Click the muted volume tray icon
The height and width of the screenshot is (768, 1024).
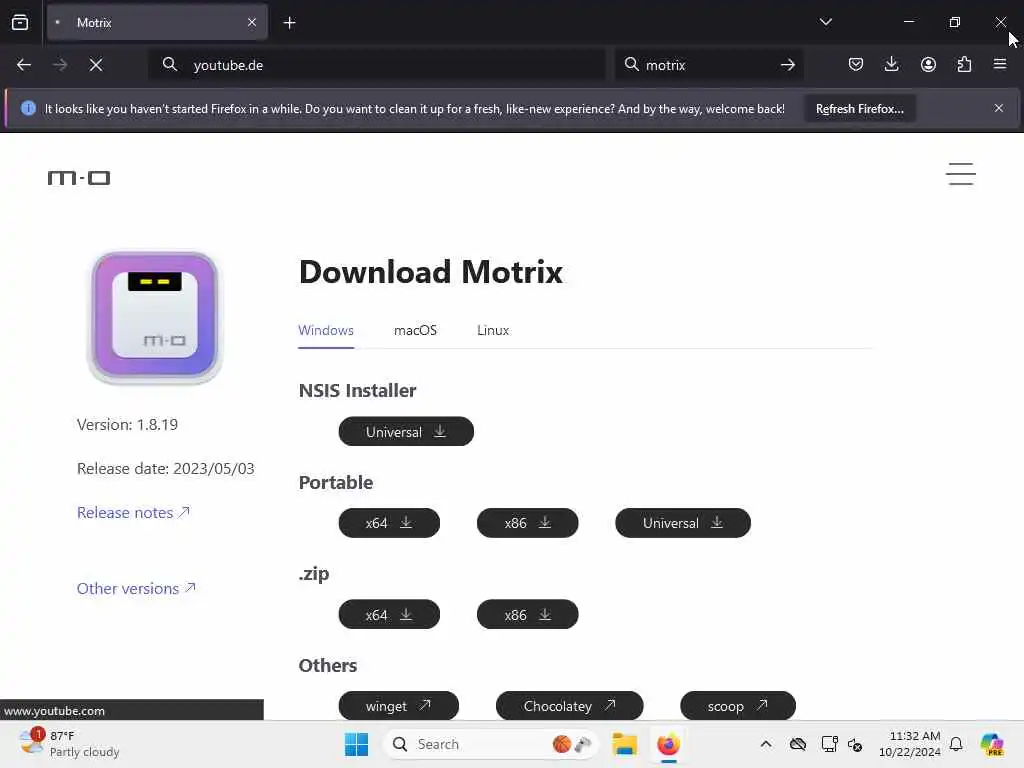tap(855, 744)
